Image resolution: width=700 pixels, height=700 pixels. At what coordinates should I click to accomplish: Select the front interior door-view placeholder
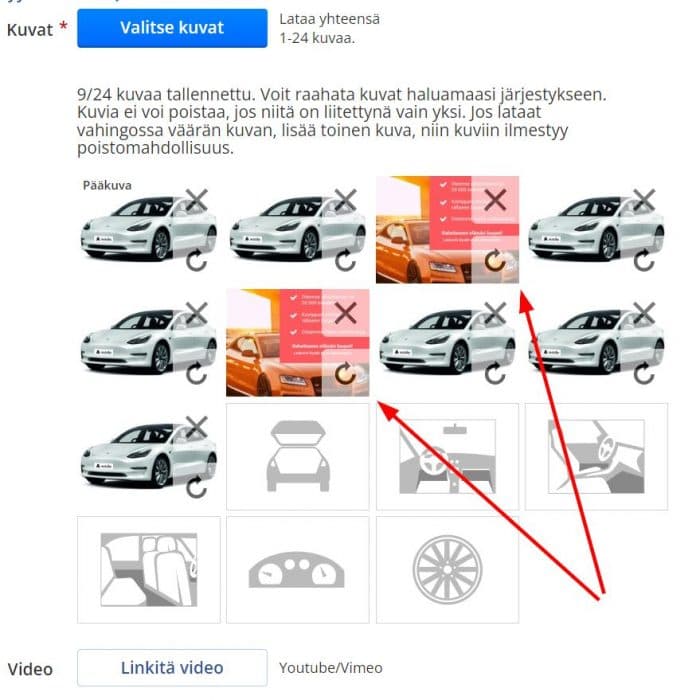pos(596,457)
